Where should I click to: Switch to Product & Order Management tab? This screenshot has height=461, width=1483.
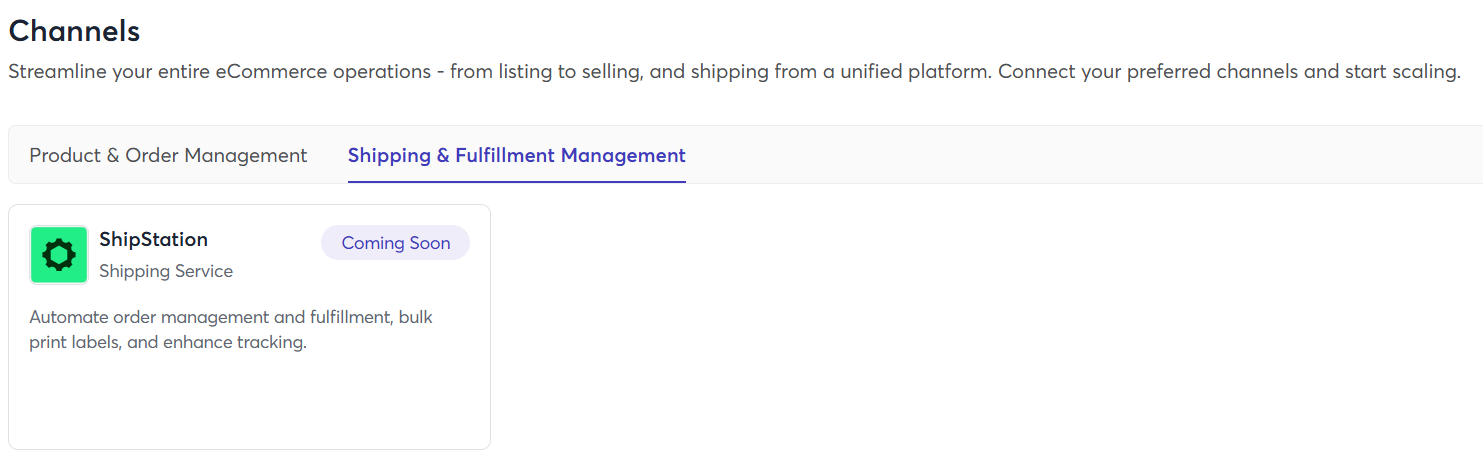[168, 156]
